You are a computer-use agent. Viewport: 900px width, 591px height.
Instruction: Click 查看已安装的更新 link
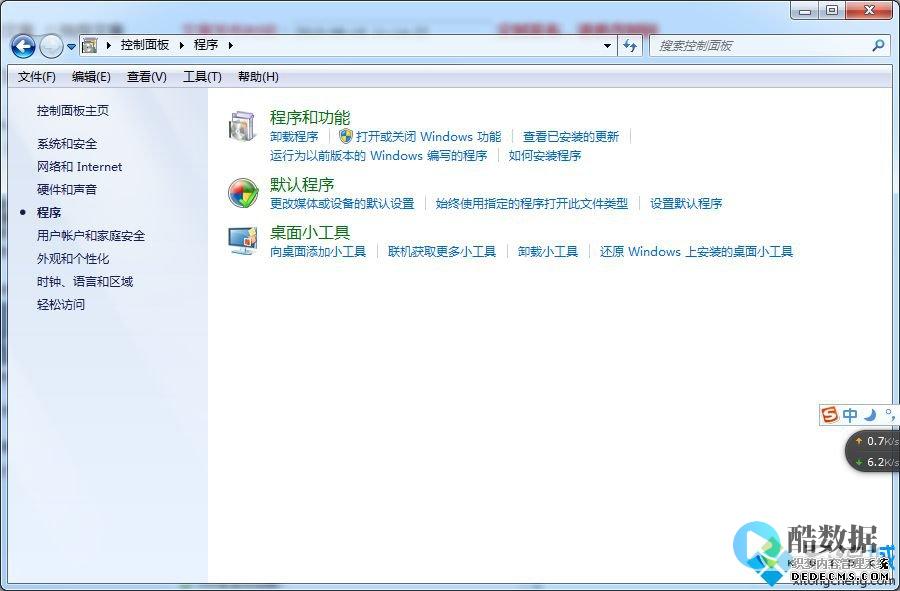571,137
